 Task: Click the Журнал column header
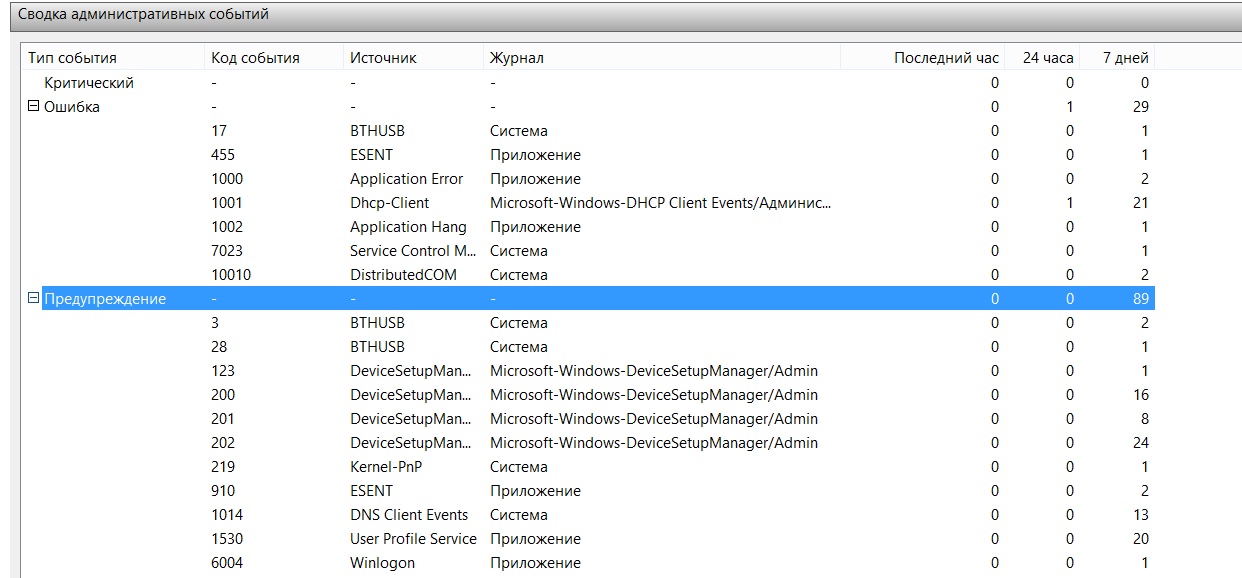pos(517,58)
